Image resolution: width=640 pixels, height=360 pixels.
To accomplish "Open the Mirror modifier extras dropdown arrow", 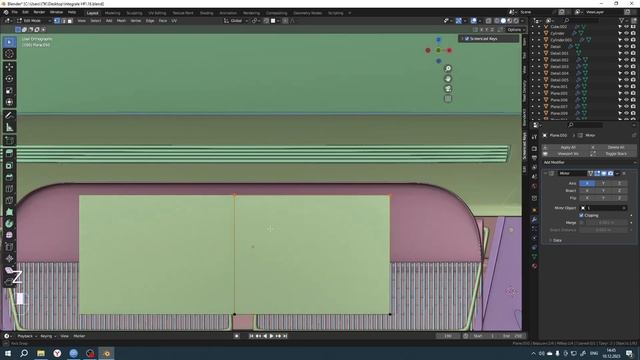I will pos(617,173).
